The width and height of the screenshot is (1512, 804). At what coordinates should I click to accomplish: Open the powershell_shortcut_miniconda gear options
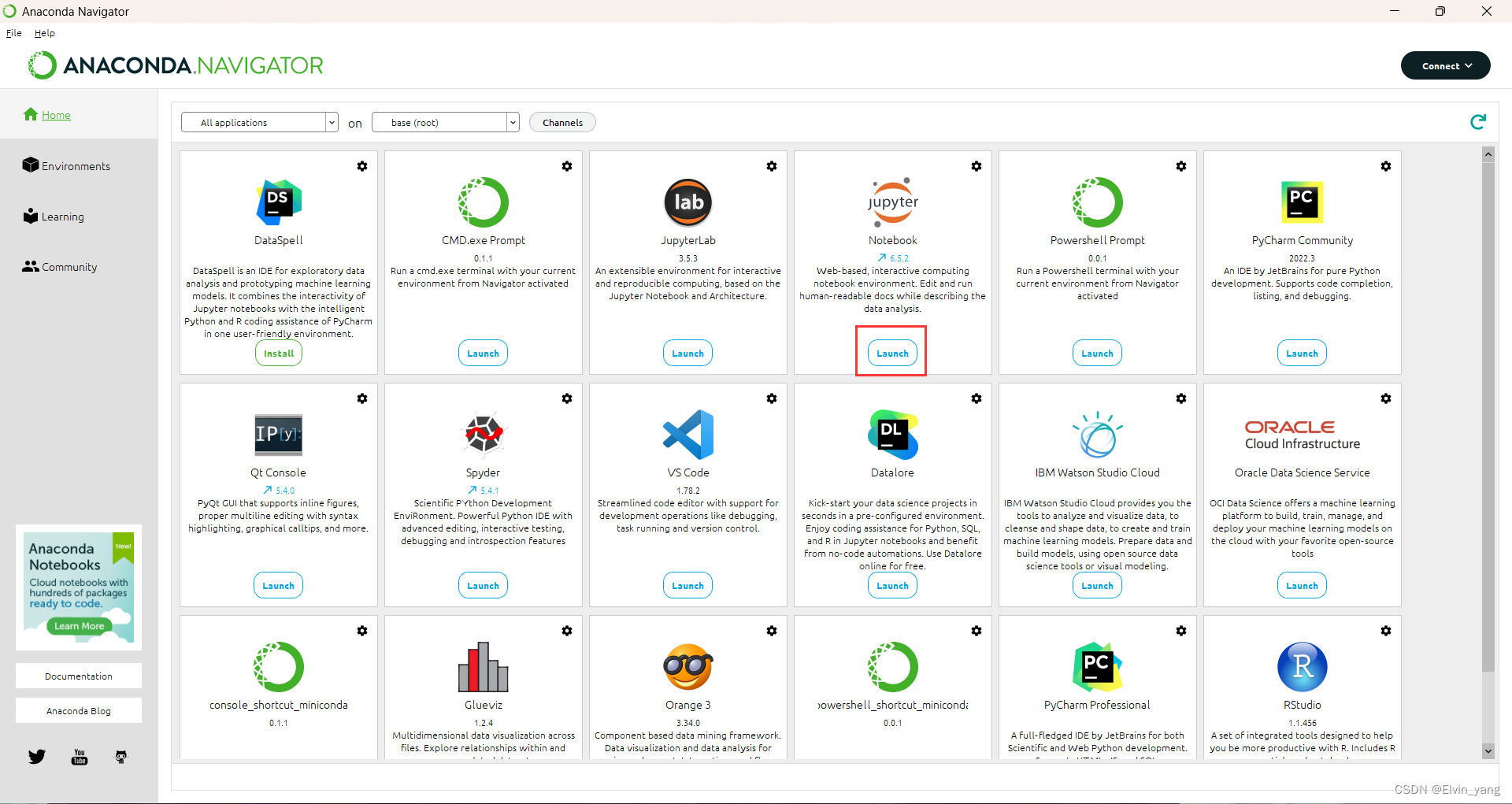tap(976, 631)
